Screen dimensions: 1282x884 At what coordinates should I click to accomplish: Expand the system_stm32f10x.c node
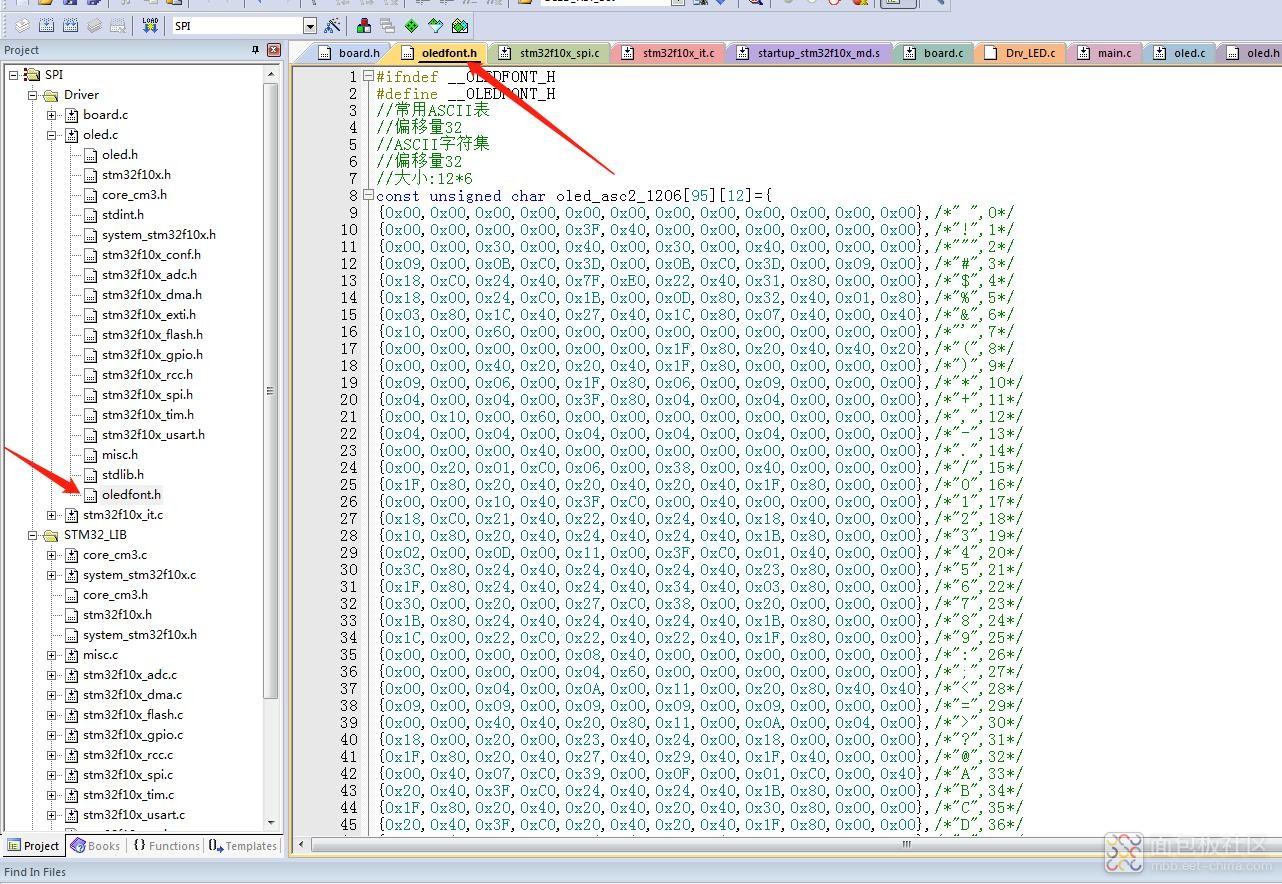tap(52, 575)
